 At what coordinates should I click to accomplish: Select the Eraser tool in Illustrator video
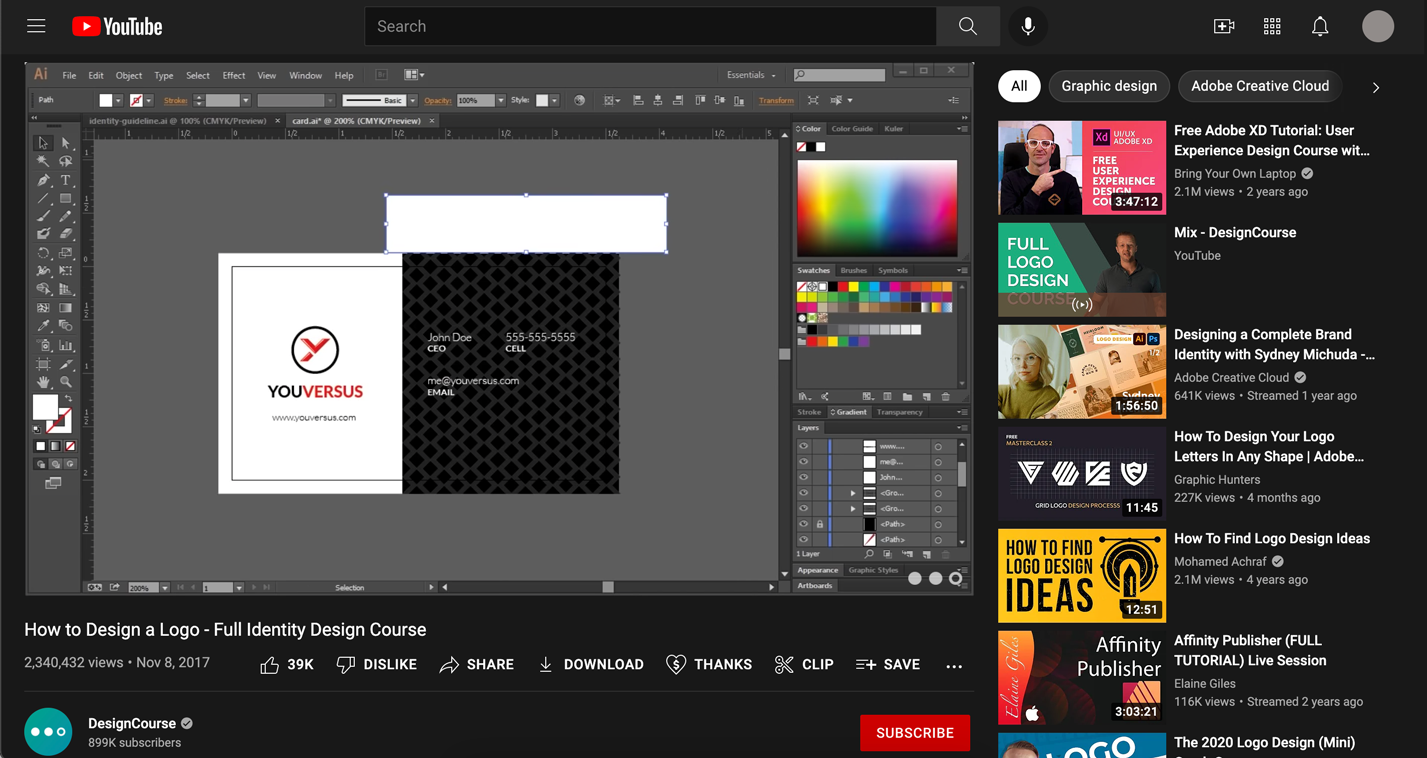[65, 234]
